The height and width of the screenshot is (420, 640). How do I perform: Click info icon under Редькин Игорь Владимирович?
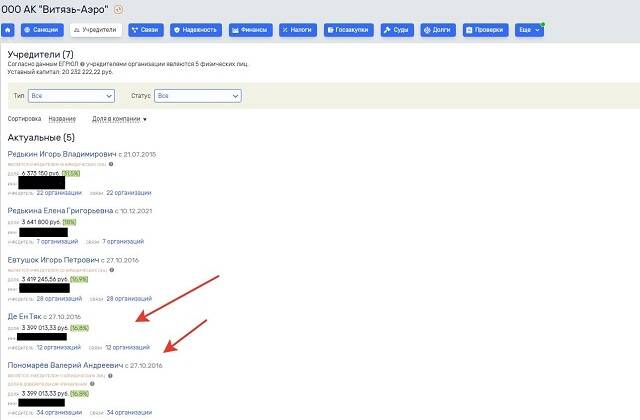[111, 164]
